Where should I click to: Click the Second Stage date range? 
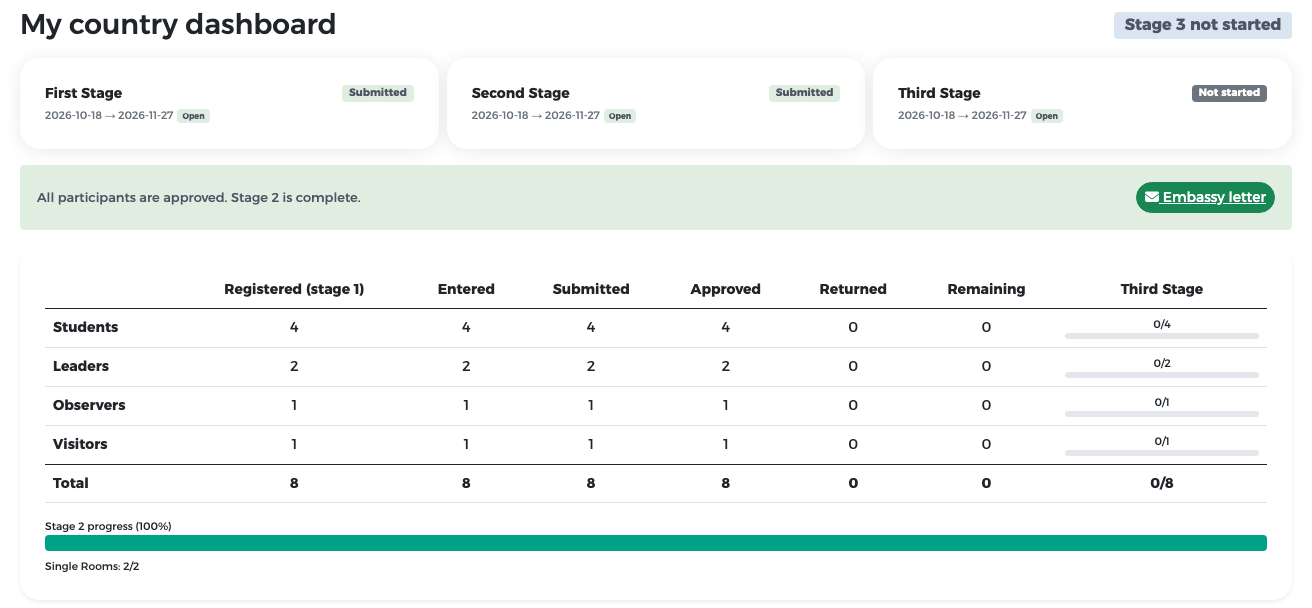pos(536,115)
